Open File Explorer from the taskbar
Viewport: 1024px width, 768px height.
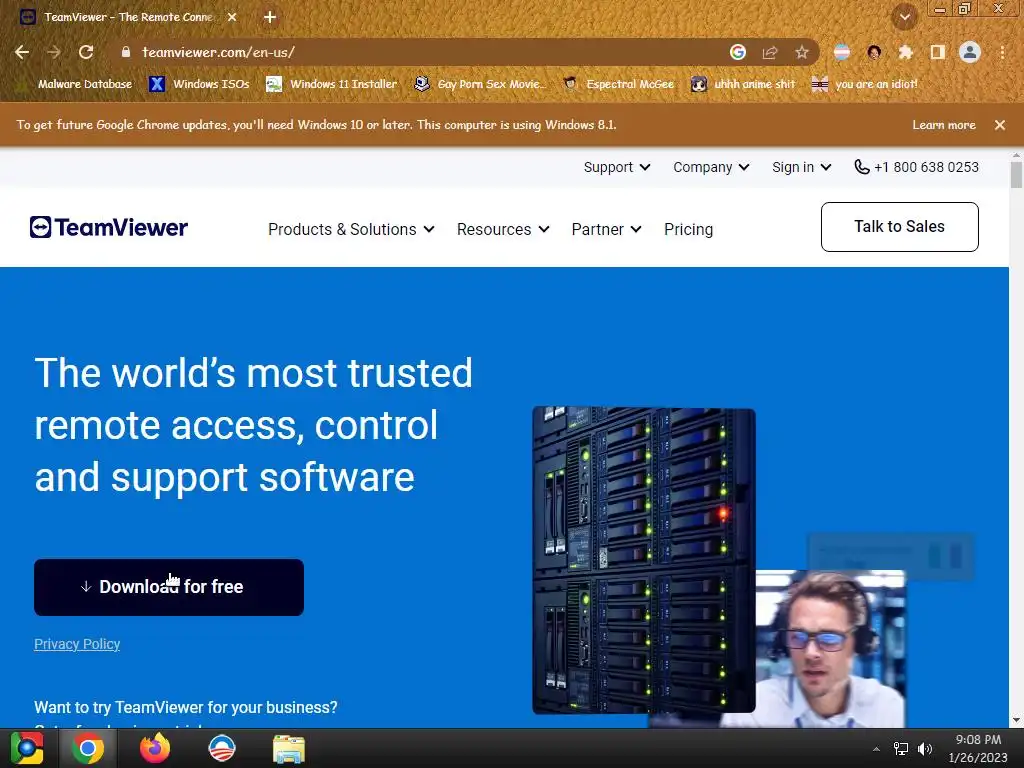click(289, 749)
